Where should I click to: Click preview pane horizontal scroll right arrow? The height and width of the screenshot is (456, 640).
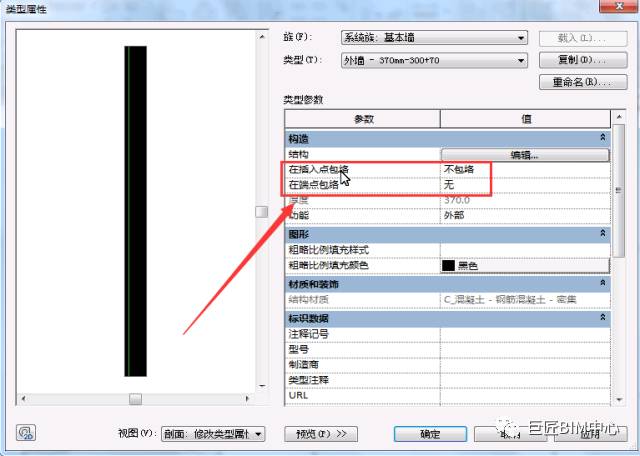[247, 398]
